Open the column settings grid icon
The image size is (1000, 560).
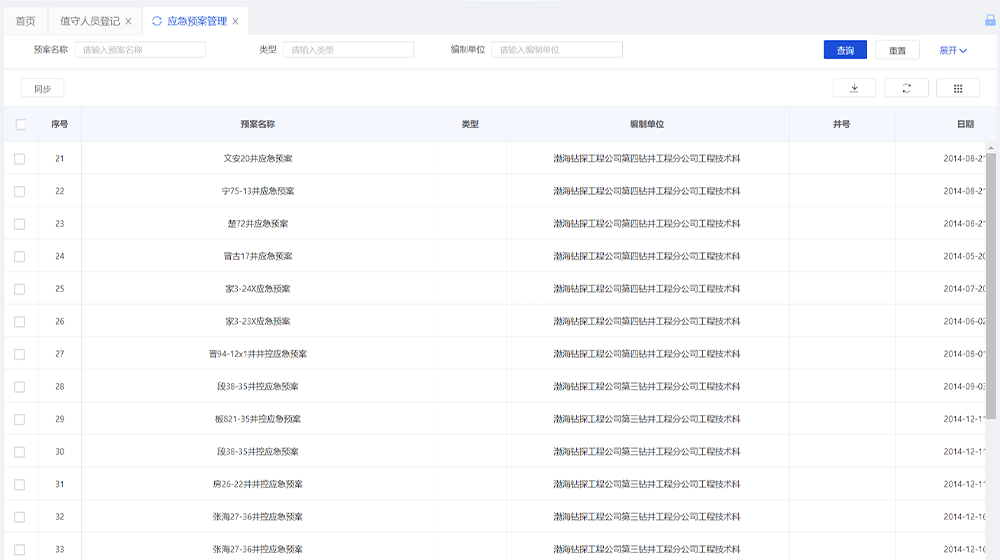tap(958, 88)
